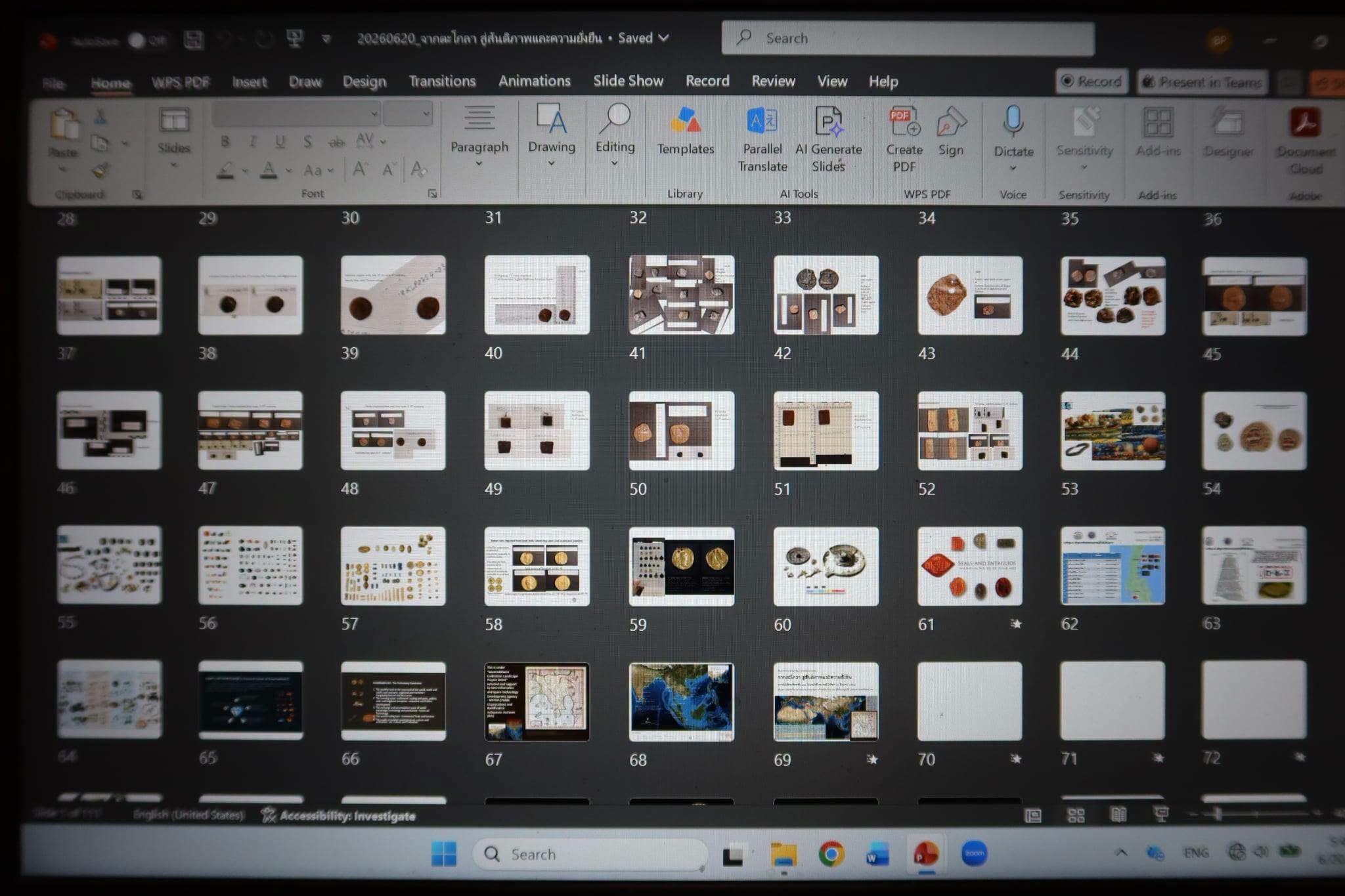Image resolution: width=1345 pixels, height=896 pixels.
Task: Adjust the zoom slider handle
Action: (1218, 814)
